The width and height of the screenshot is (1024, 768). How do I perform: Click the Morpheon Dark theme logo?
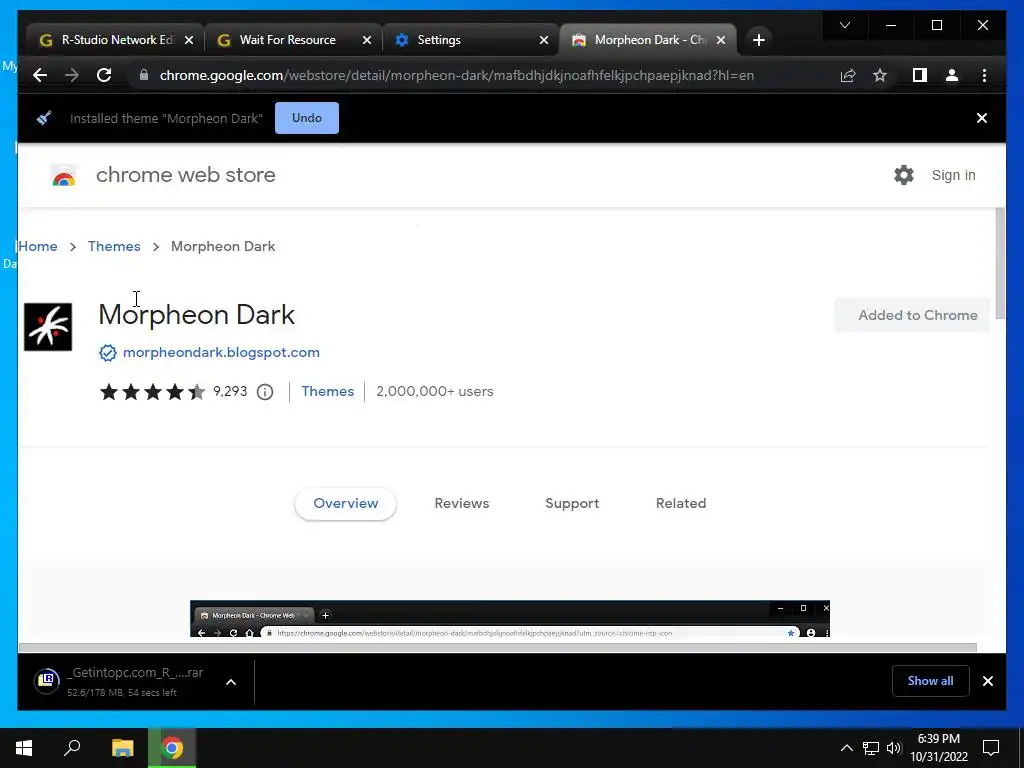(x=48, y=327)
